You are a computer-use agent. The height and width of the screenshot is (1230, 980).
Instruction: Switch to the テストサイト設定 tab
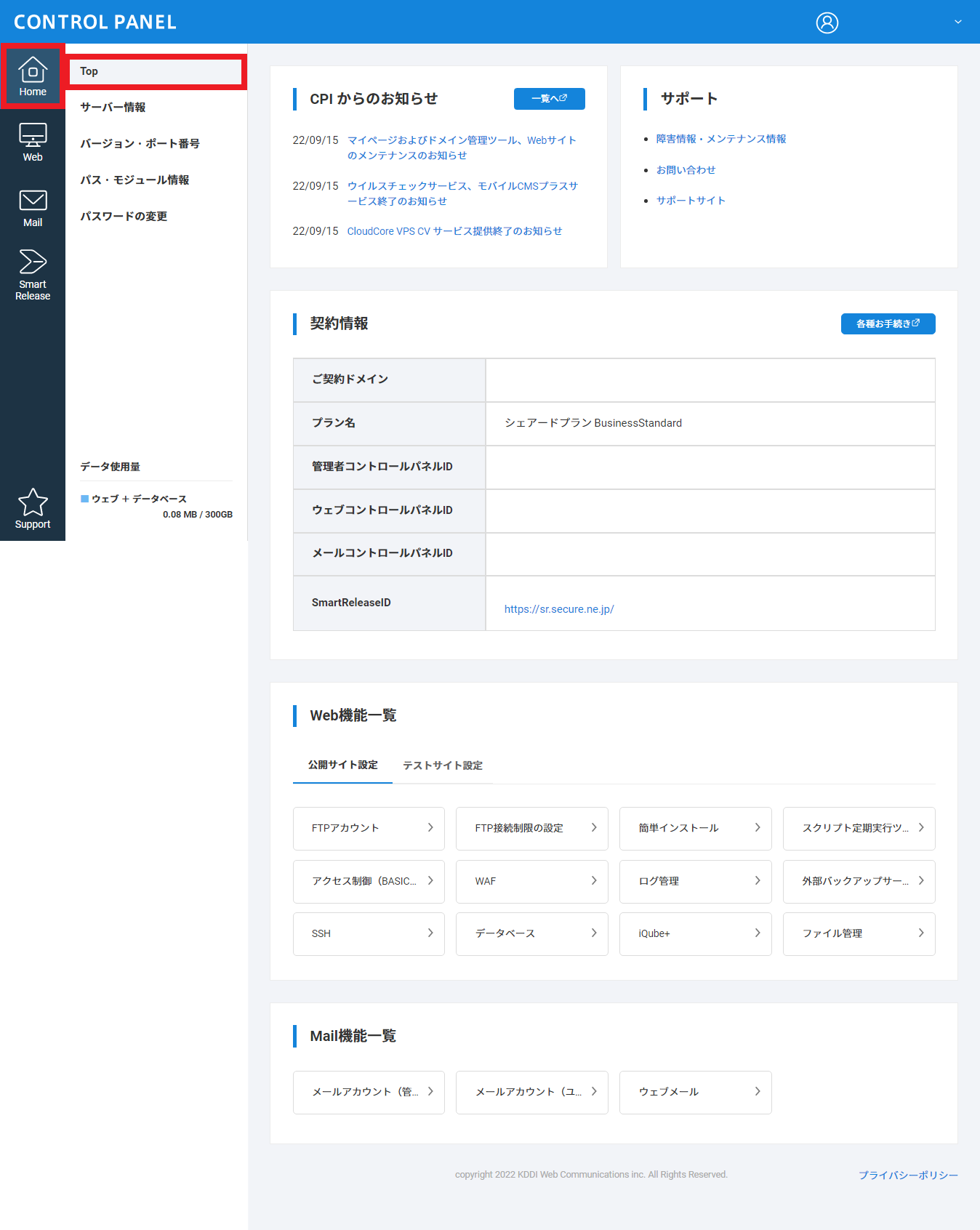point(442,765)
